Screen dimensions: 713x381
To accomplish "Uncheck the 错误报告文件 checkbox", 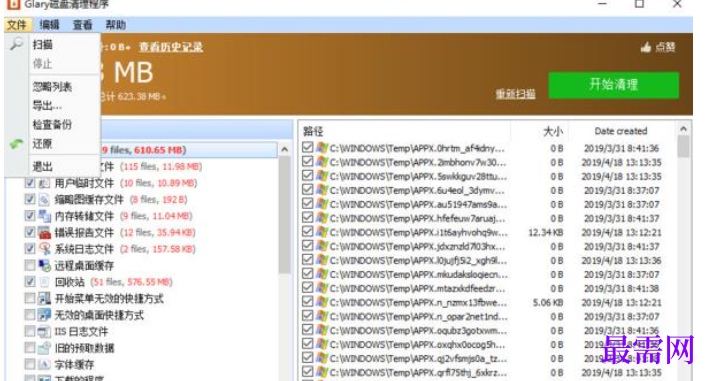I will pos(30,233).
